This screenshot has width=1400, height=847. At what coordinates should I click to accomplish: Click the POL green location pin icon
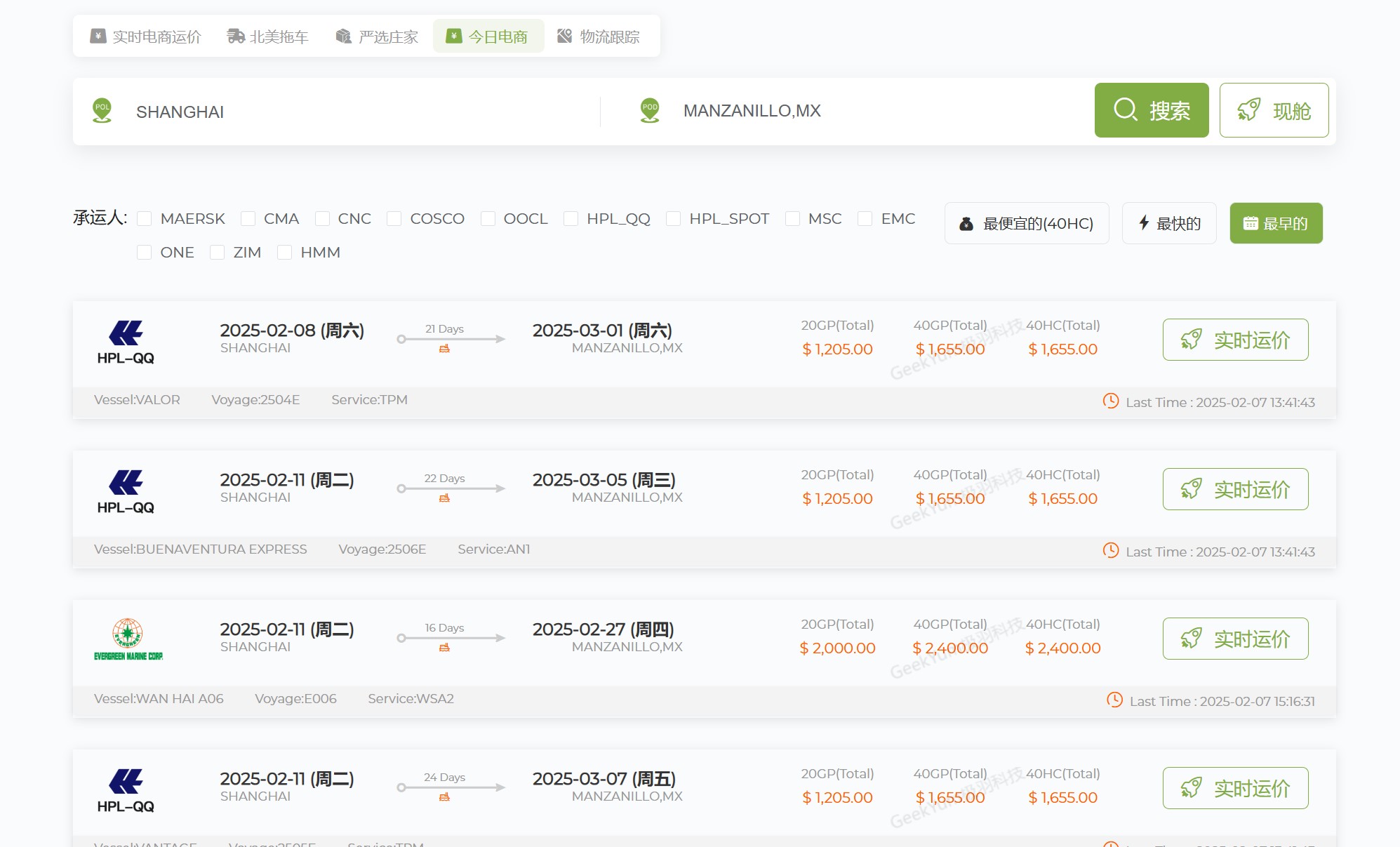click(102, 110)
